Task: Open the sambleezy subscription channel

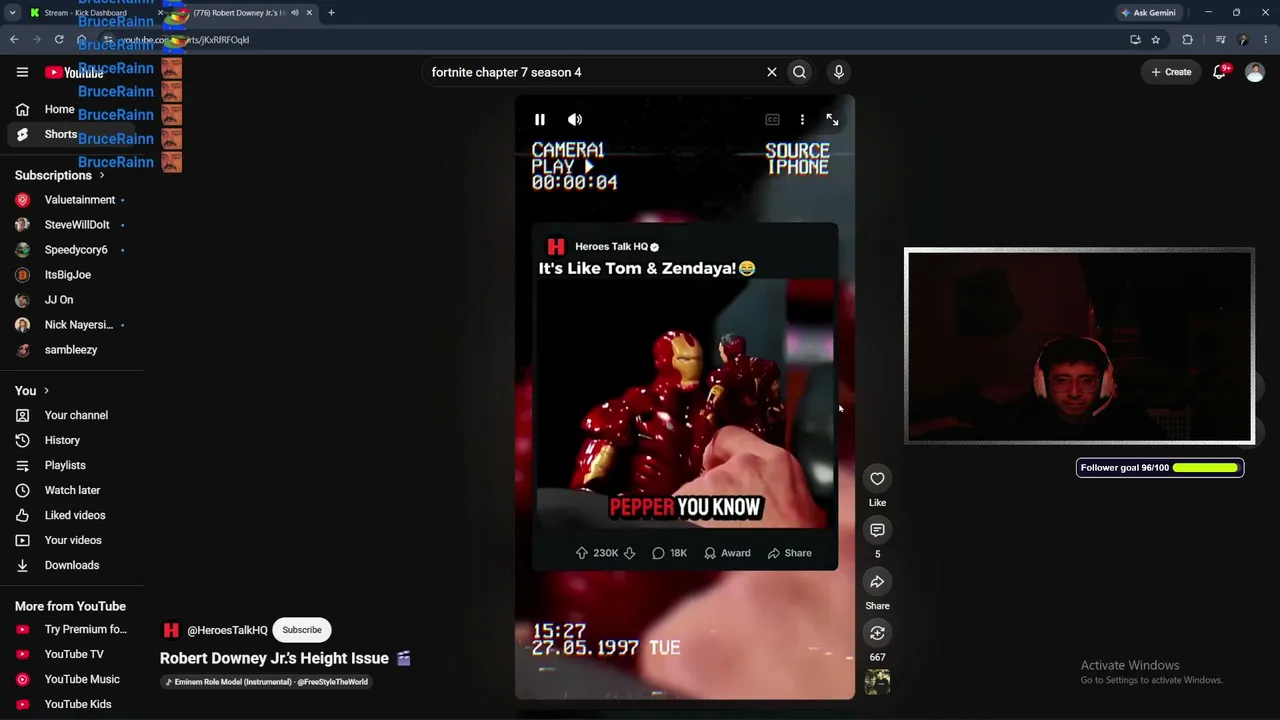Action: click(72, 350)
